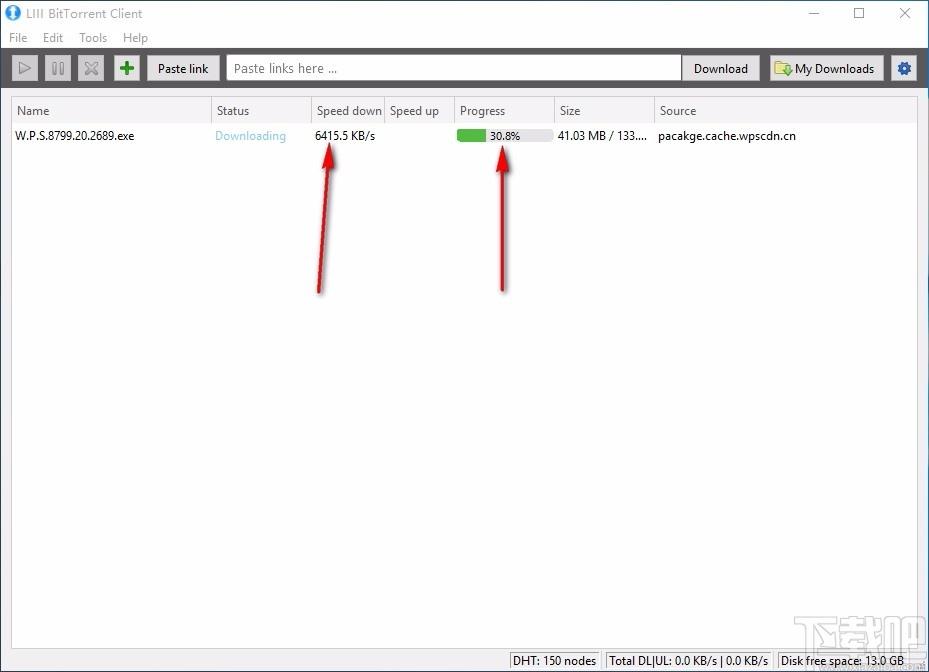The image size is (929, 672).
Task: Click the Start (play) toolbar icon
Action: tap(25, 68)
